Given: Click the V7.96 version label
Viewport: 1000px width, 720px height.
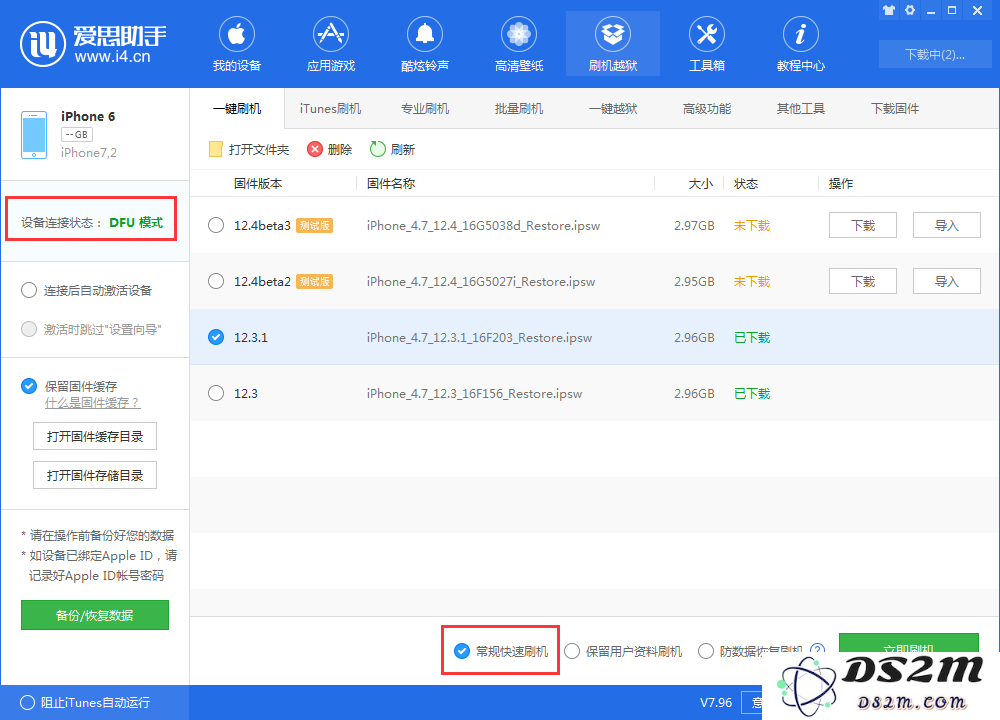Looking at the screenshot, I should click(716, 702).
